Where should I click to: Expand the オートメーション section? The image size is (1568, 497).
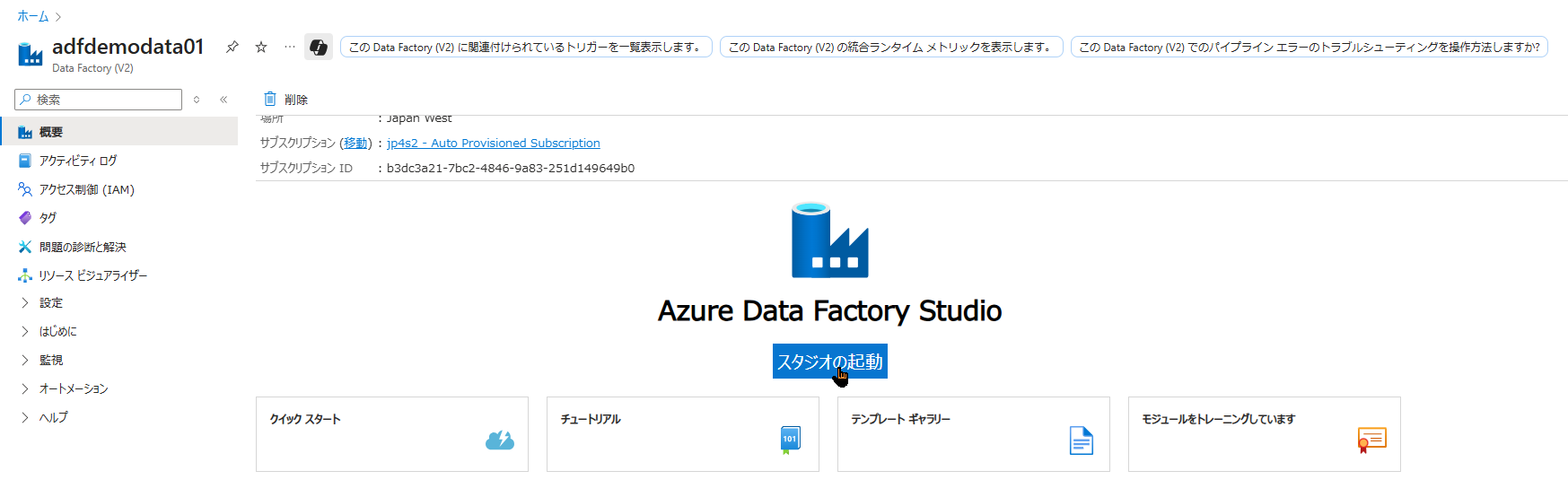(x=25, y=389)
